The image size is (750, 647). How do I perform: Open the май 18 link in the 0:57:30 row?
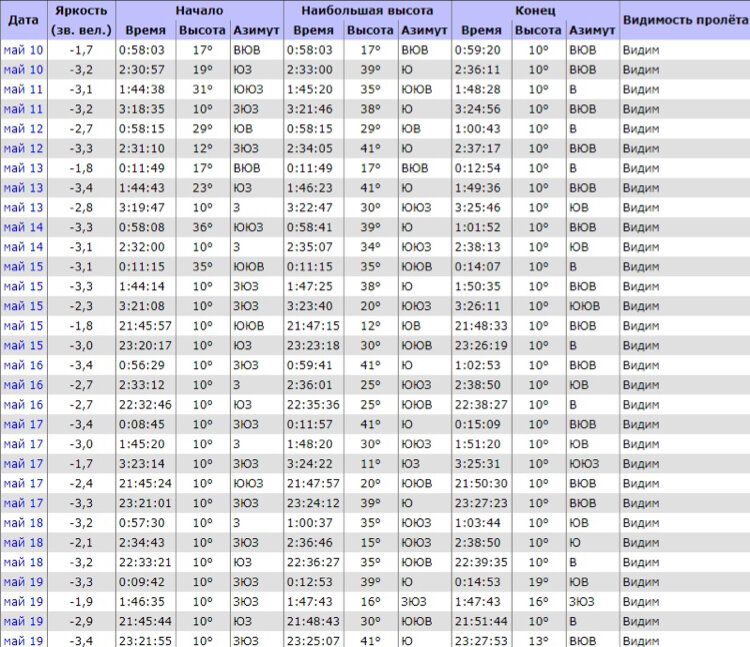23,523
